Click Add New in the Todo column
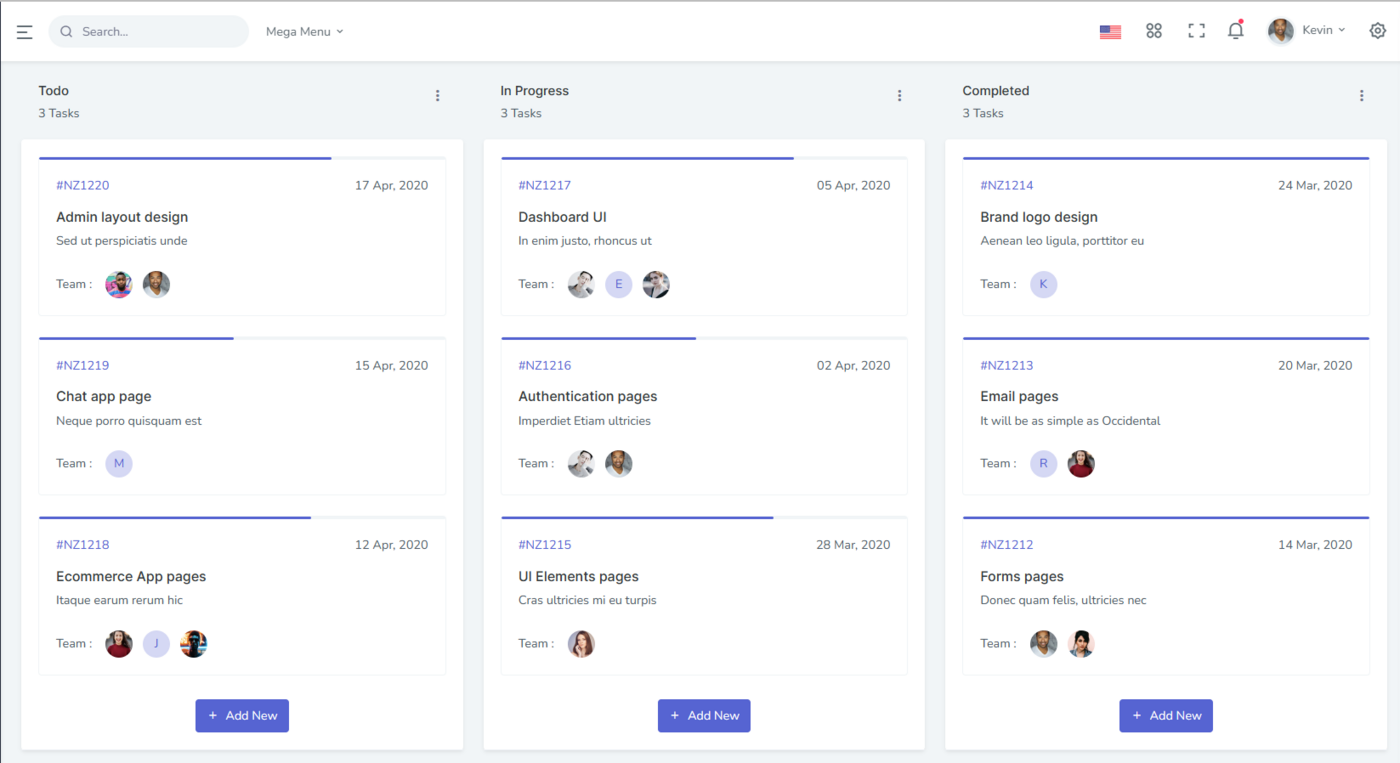The height and width of the screenshot is (763, 1400). pos(242,716)
